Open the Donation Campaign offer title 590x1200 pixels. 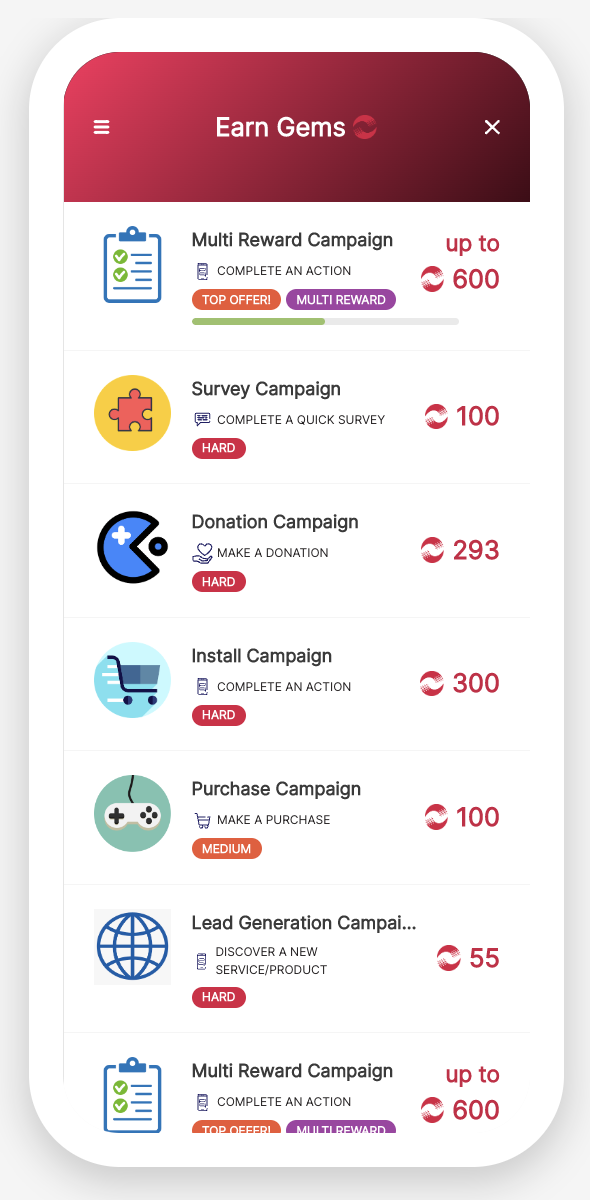[x=275, y=522]
